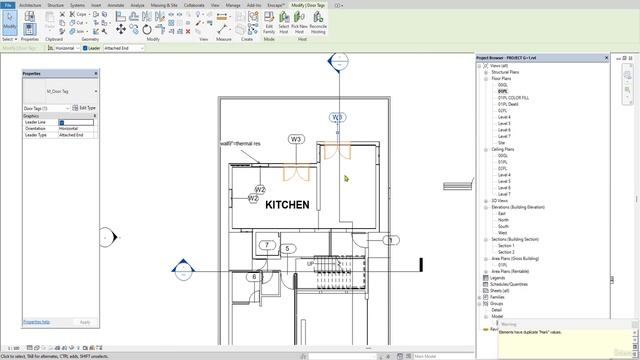Switch to the Massing & Site tab
Screen dimensions: 640x360
[164, 5]
